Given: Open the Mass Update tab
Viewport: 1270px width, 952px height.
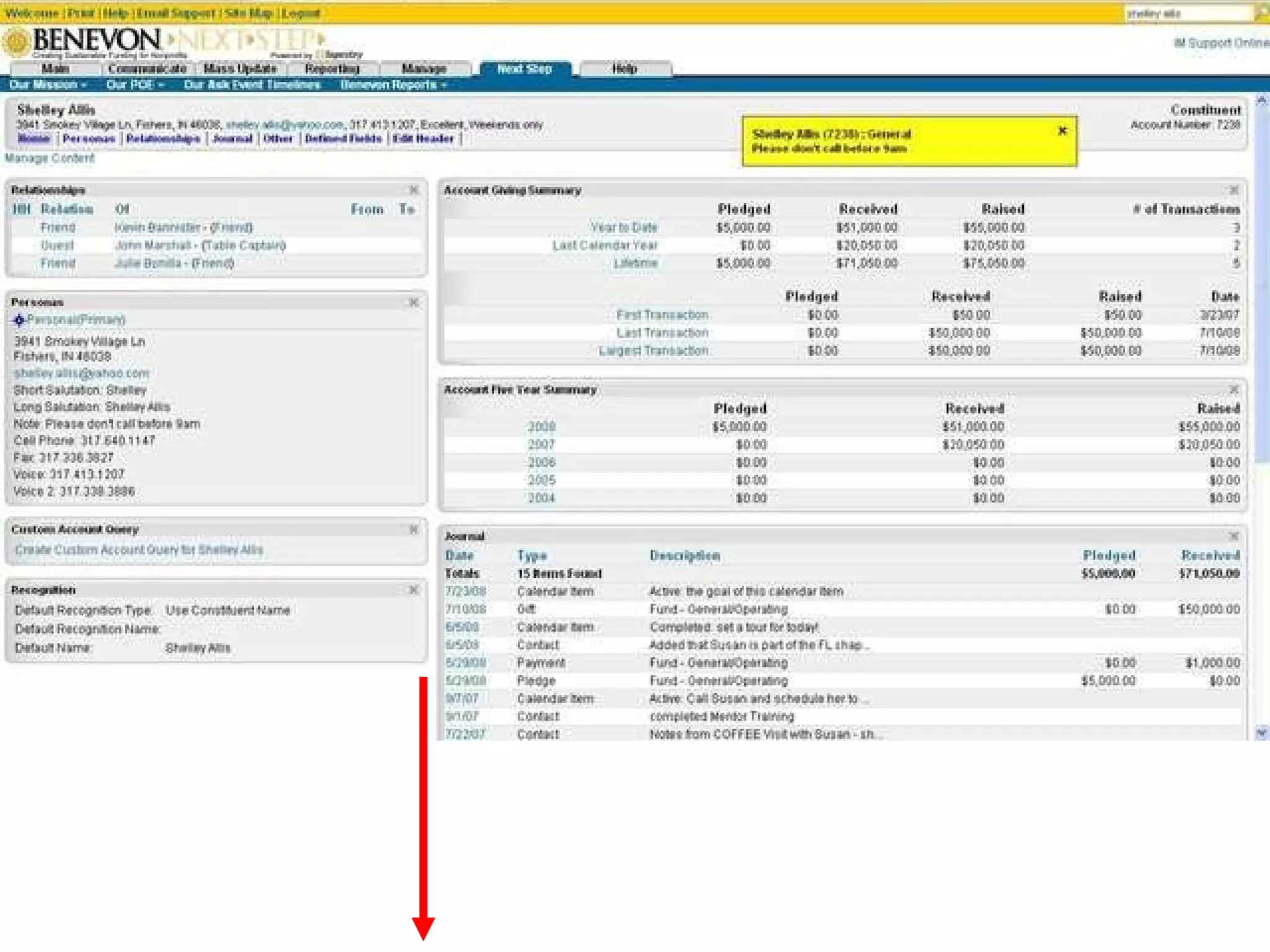Looking at the screenshot, I should tap(240, 69).
